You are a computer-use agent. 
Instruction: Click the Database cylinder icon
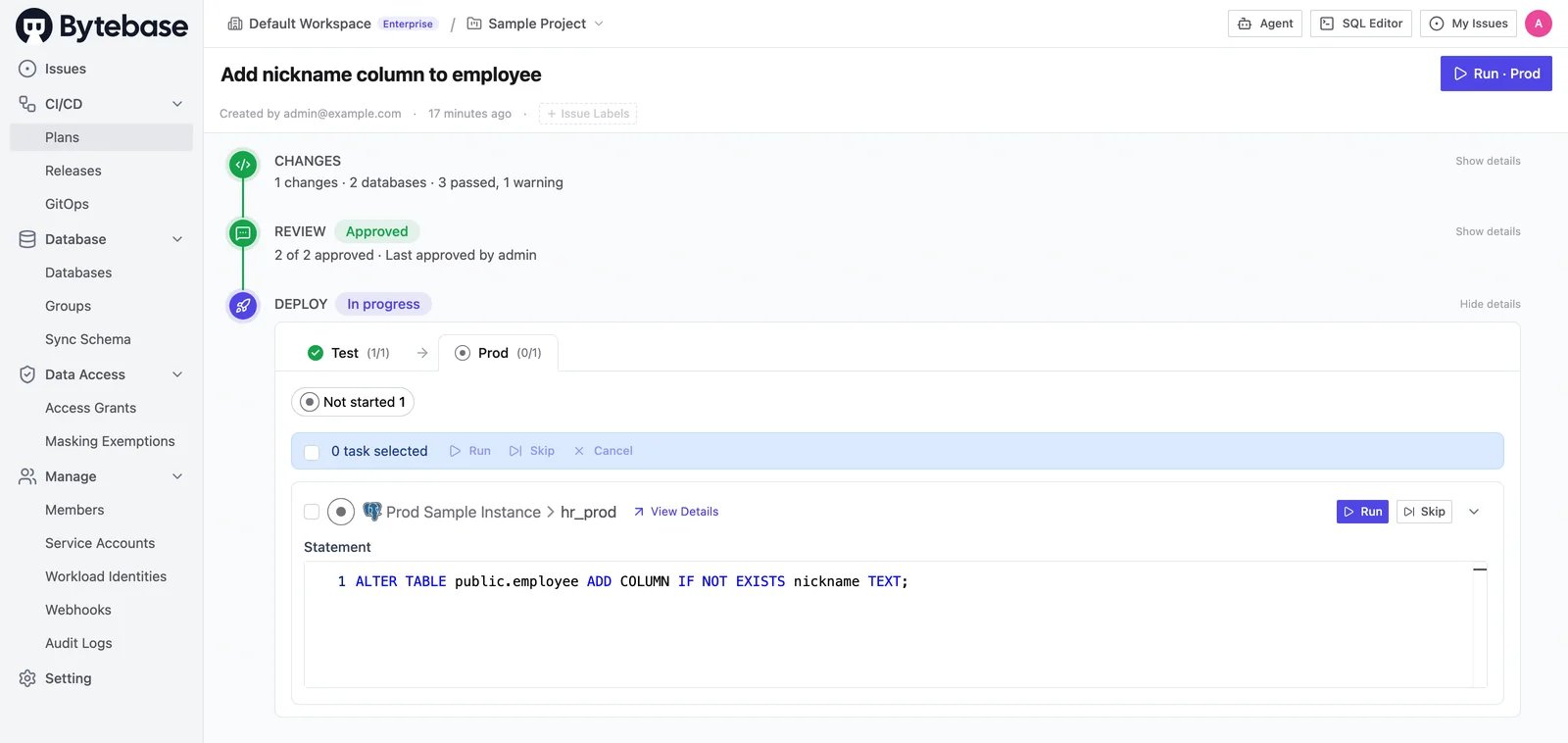coord(27,239)
